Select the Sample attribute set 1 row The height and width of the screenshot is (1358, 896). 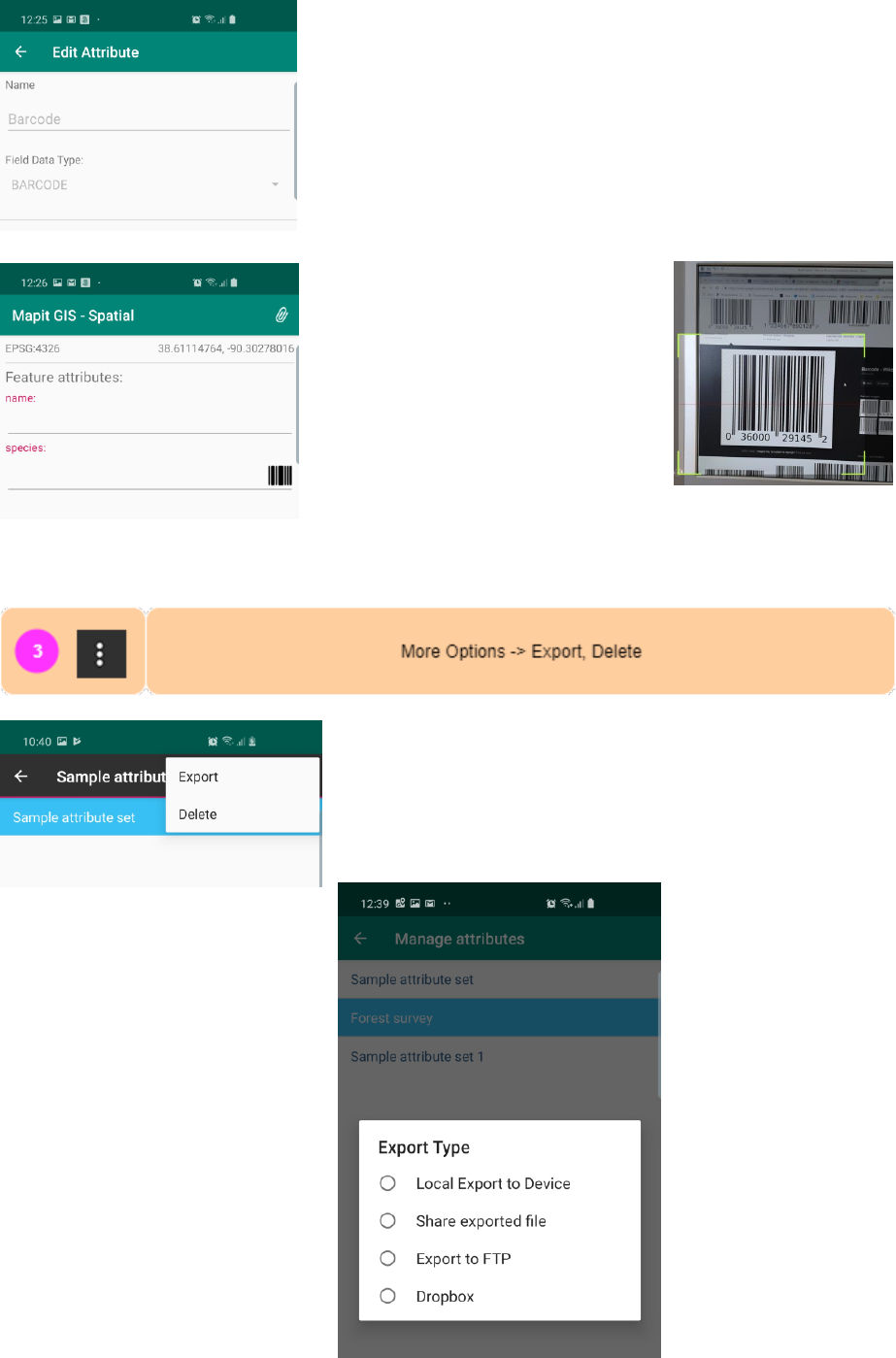click(x=498, y=1056)
